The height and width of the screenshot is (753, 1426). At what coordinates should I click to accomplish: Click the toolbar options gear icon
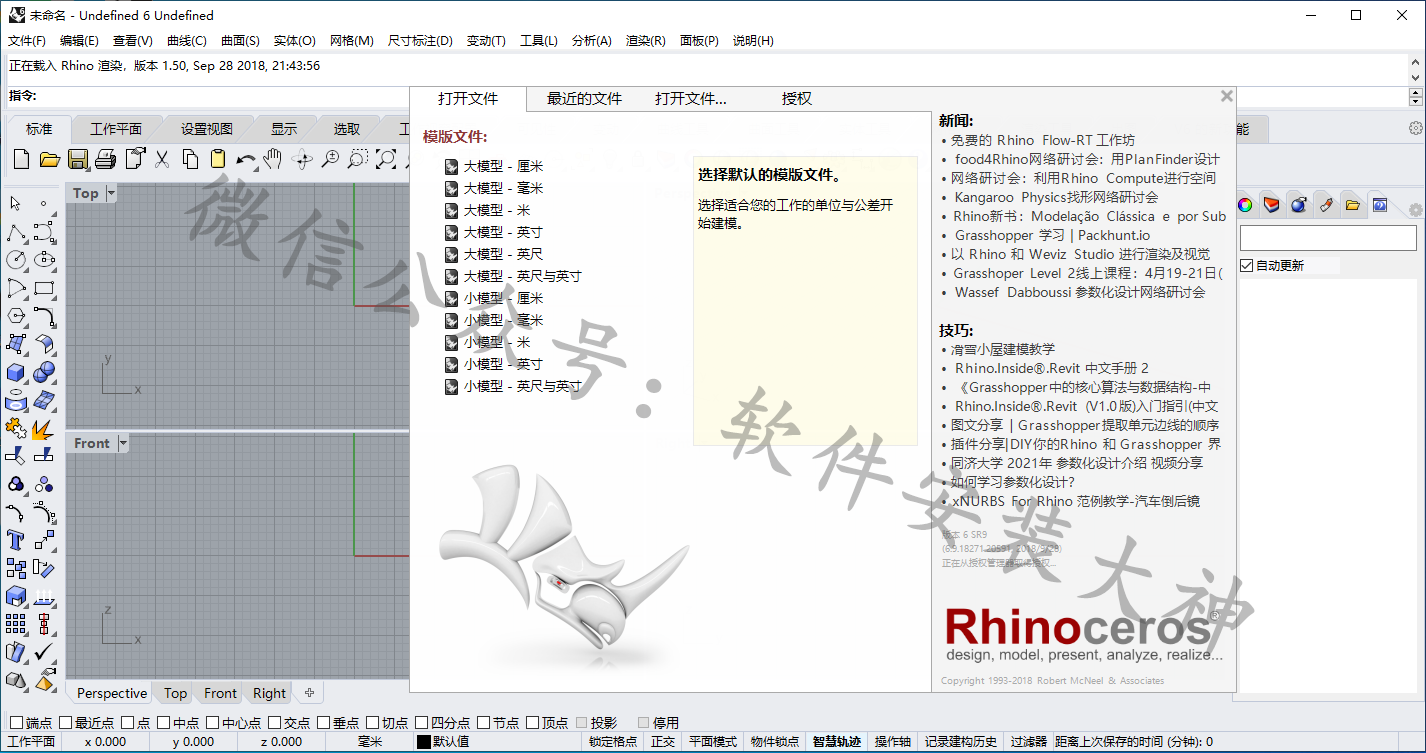(x=1415, y=129)
